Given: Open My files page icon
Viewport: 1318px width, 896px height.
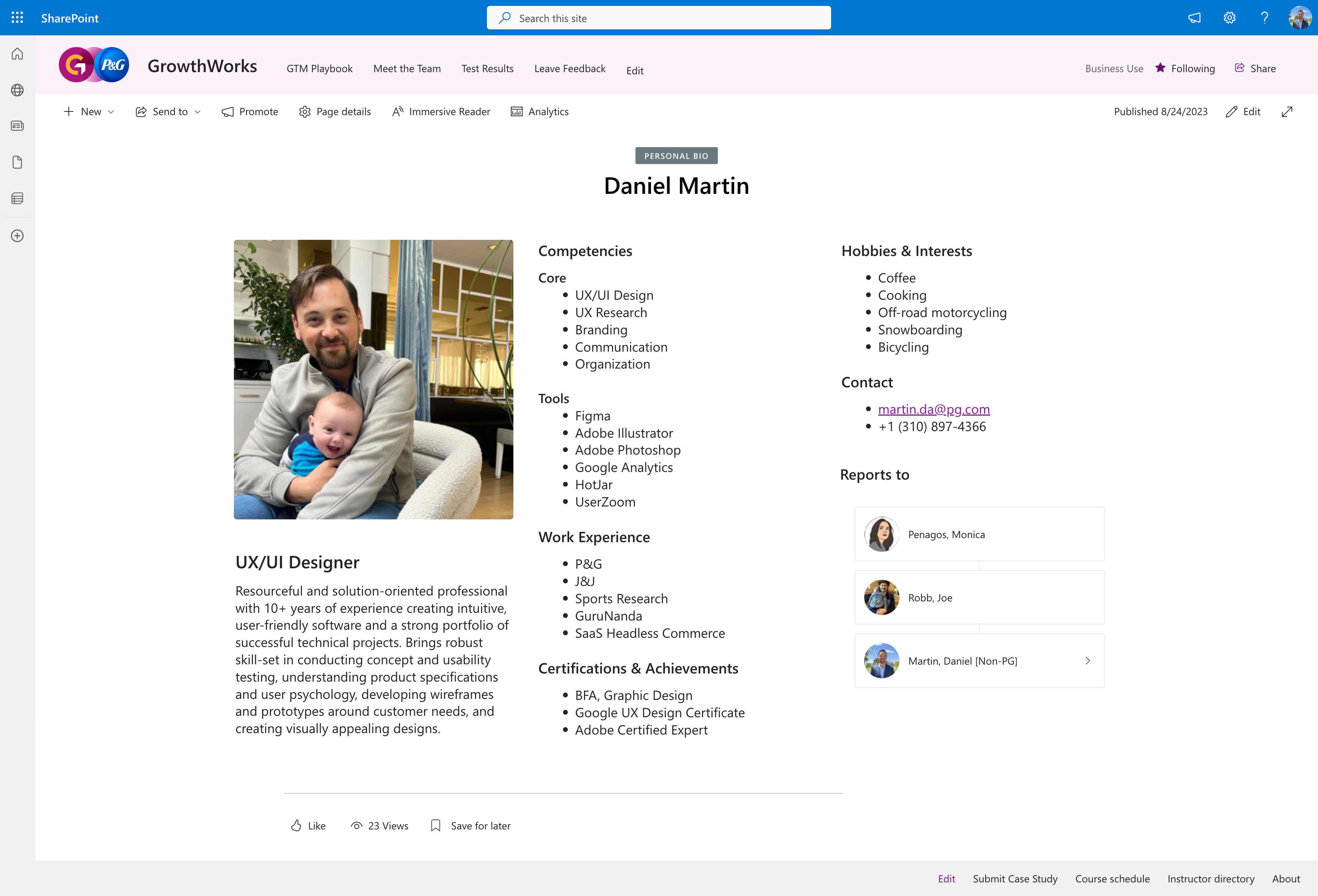Looking at the screenshot, I should 18,162.
